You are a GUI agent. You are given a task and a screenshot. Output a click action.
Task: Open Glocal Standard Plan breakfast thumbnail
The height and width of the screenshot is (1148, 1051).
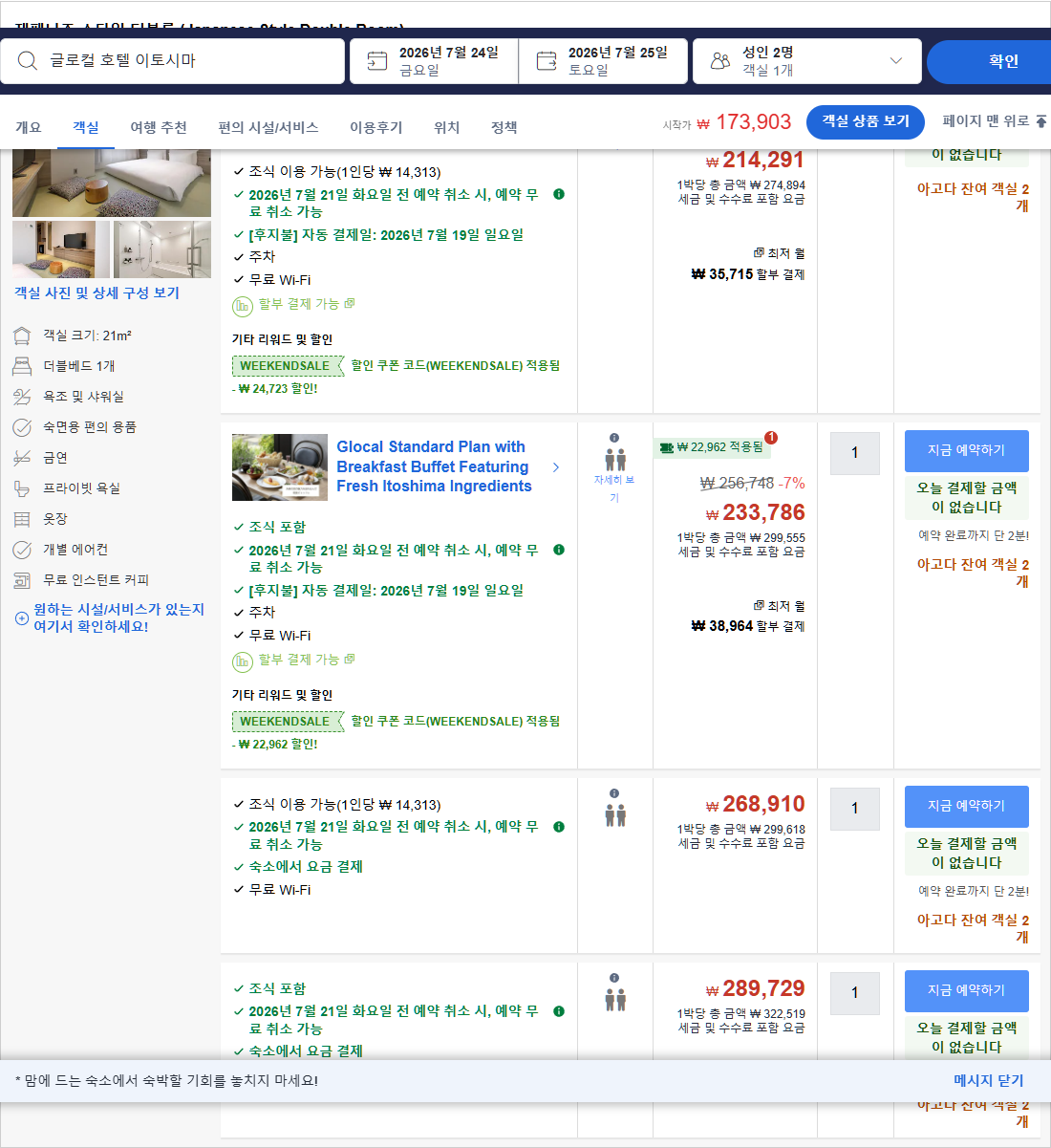tap(280, 467)
